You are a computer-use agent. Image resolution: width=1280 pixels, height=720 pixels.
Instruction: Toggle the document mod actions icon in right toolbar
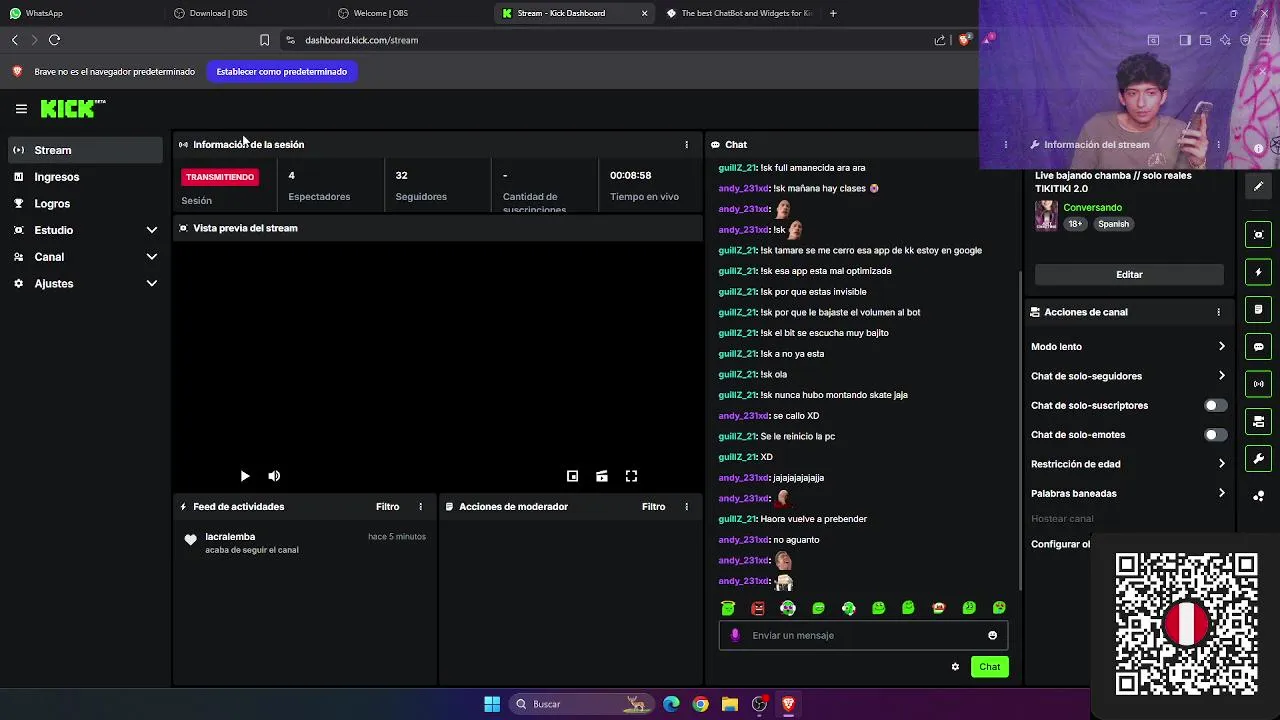pos(1258,309)
